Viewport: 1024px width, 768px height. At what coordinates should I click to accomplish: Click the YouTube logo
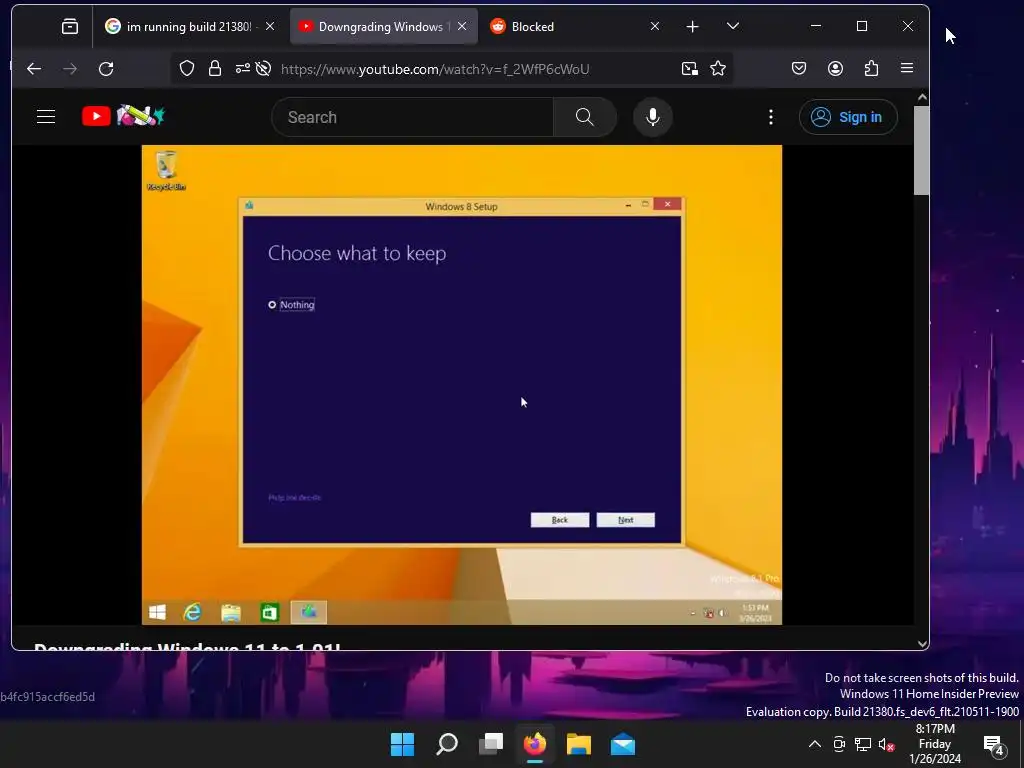123,116
